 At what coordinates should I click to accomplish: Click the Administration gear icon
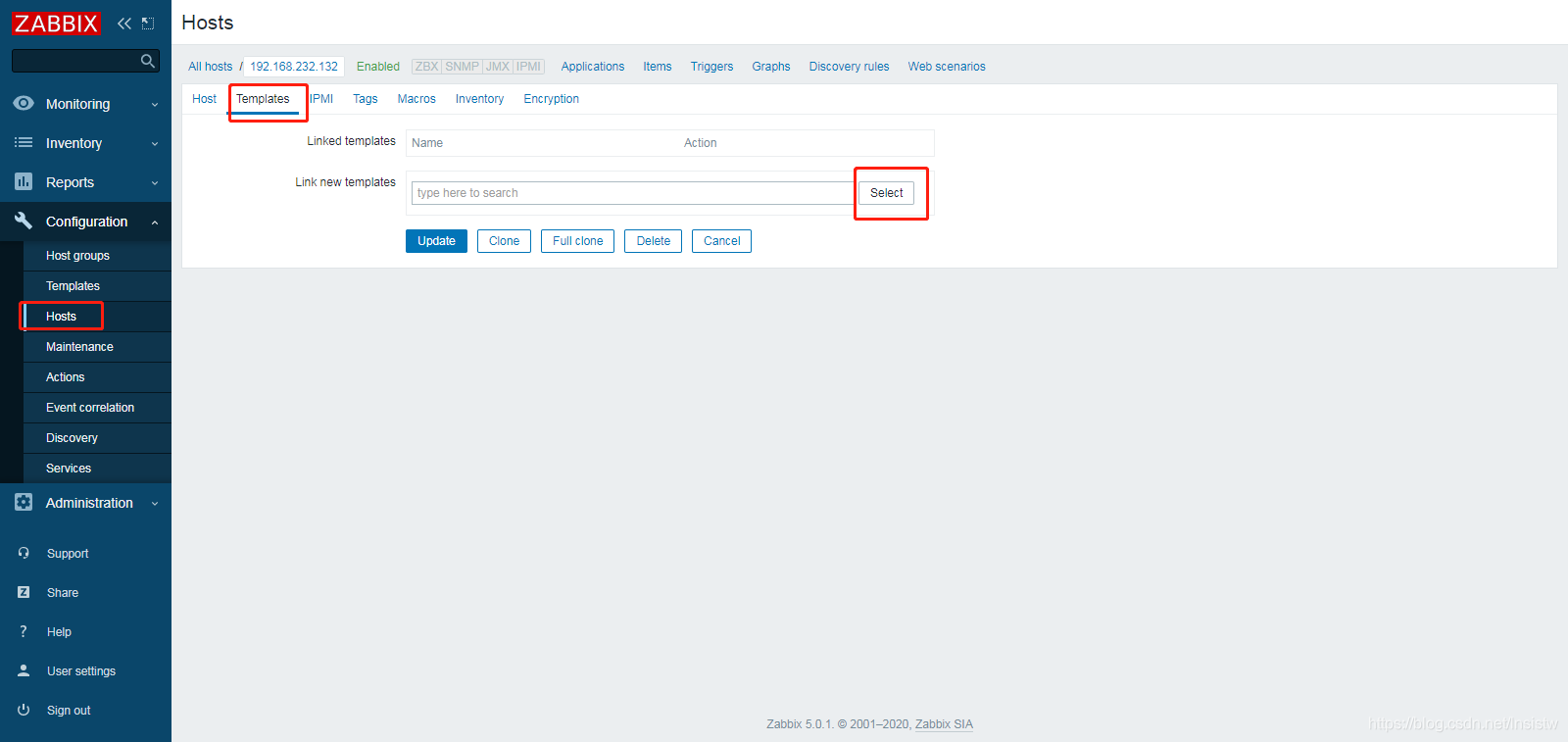click(24, 502)
